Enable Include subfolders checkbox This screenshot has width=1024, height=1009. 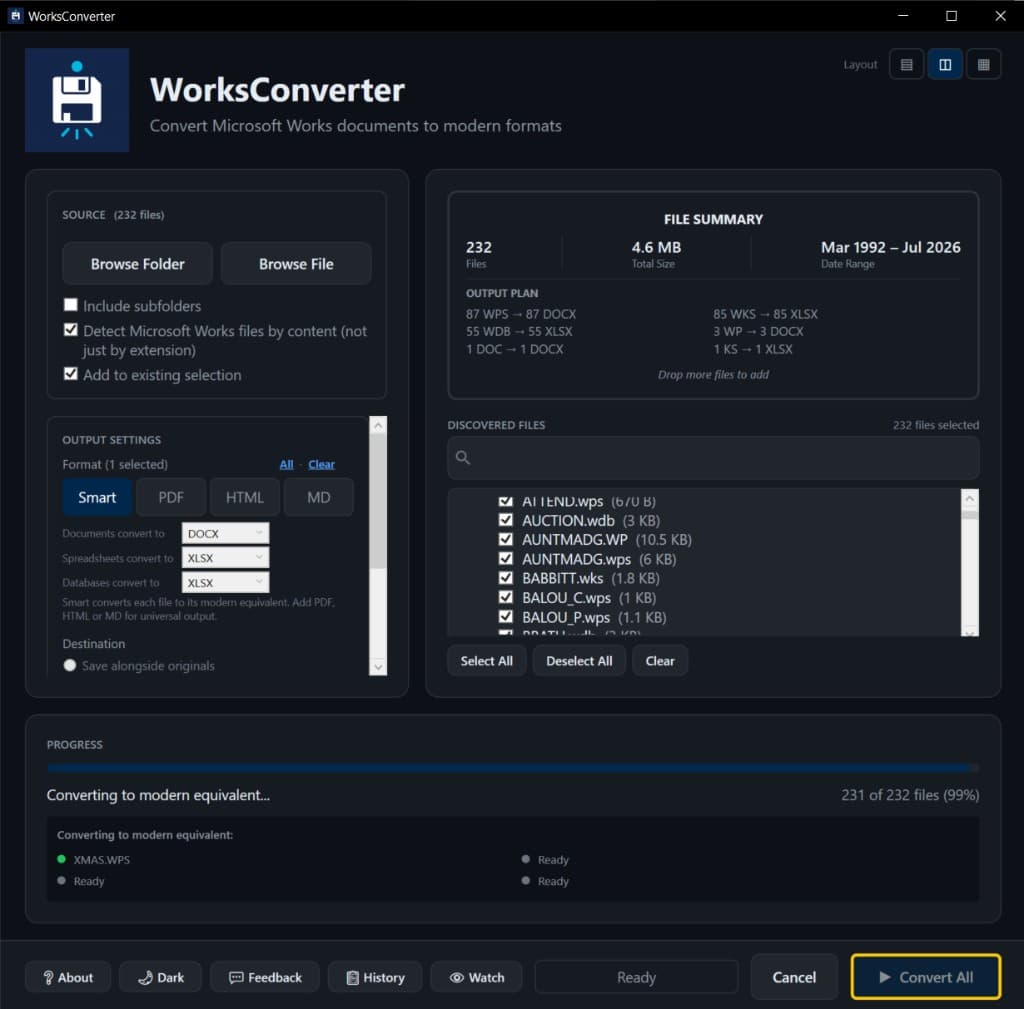pyautogui.click(x=71, y=305)
